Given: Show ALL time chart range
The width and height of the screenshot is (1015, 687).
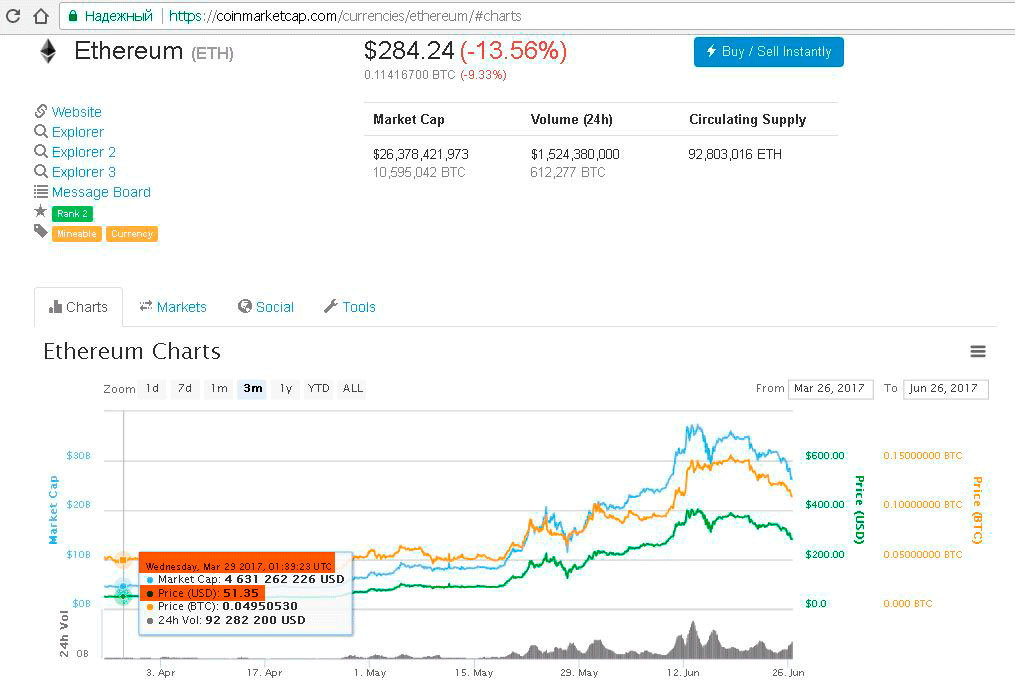Looking at the screenshot, I should tap(353, 389).
